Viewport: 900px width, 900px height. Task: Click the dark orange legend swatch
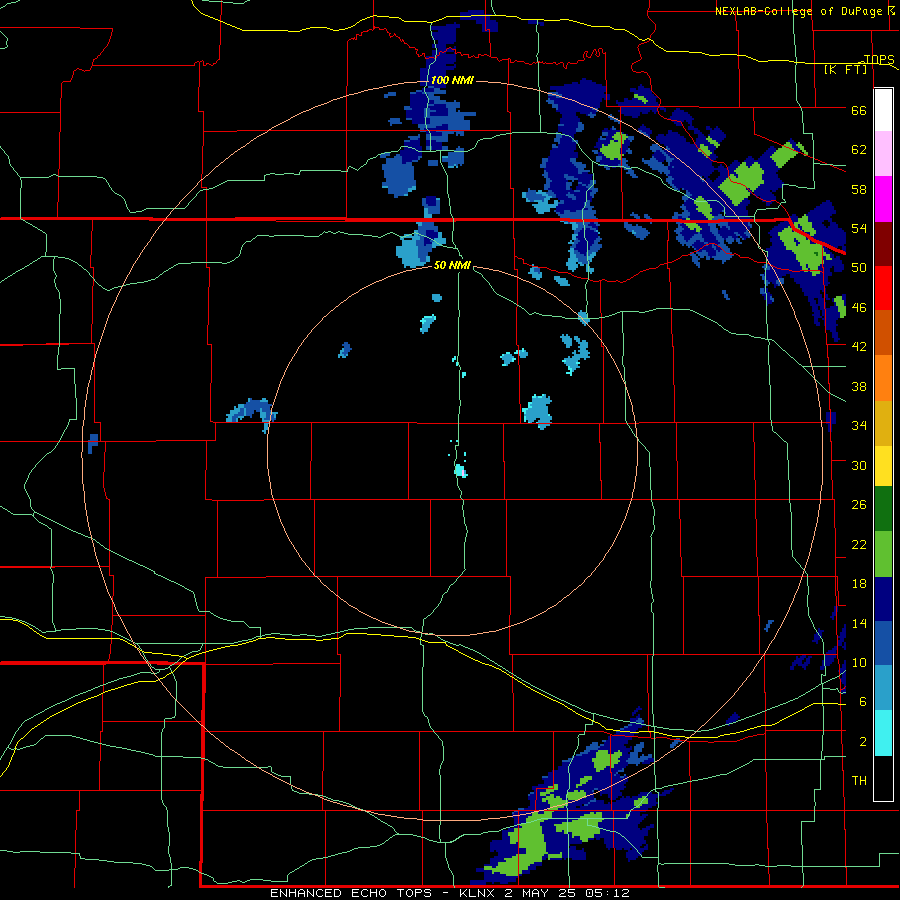pyautogui.click(x=883, y=332)
